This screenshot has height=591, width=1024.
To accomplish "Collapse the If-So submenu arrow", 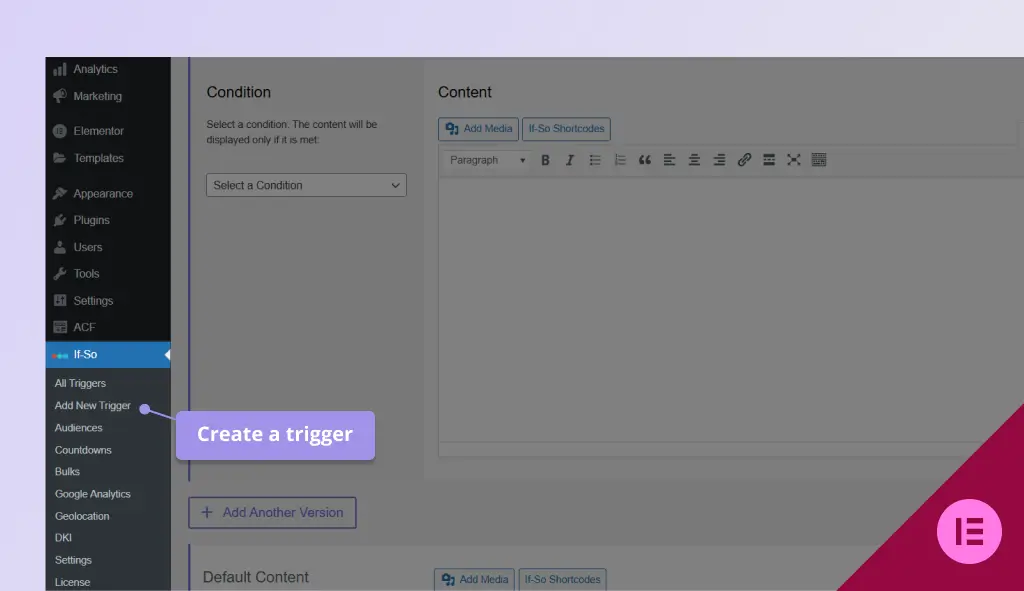I will tap(167, 353).
